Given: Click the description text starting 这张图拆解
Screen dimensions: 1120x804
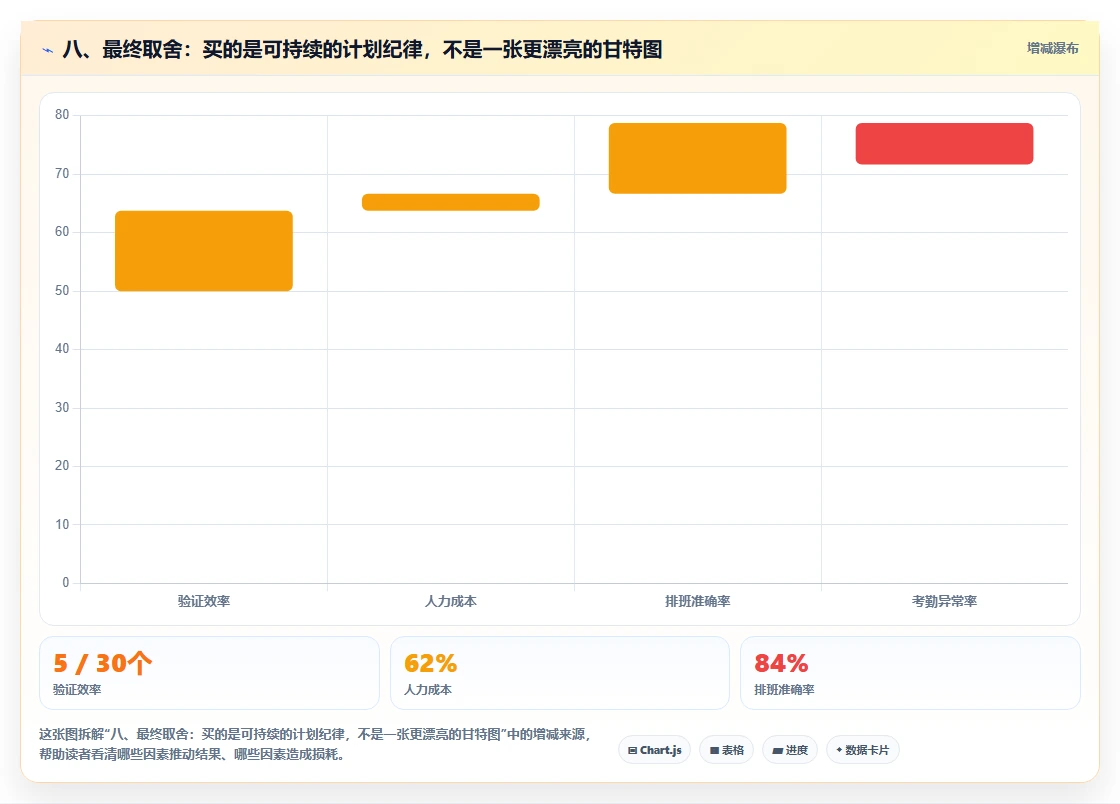Looking at the screenshot, I should pos(315,744).
